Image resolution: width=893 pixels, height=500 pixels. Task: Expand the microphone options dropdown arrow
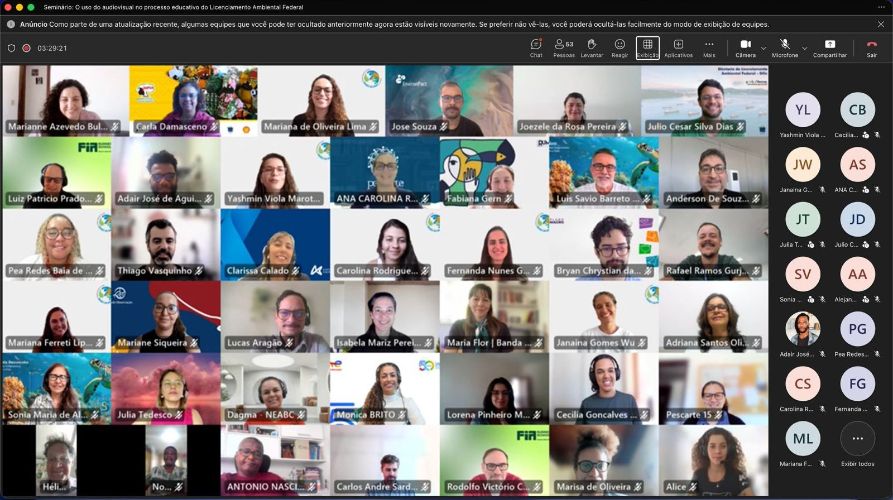click(x=804, y=48)
